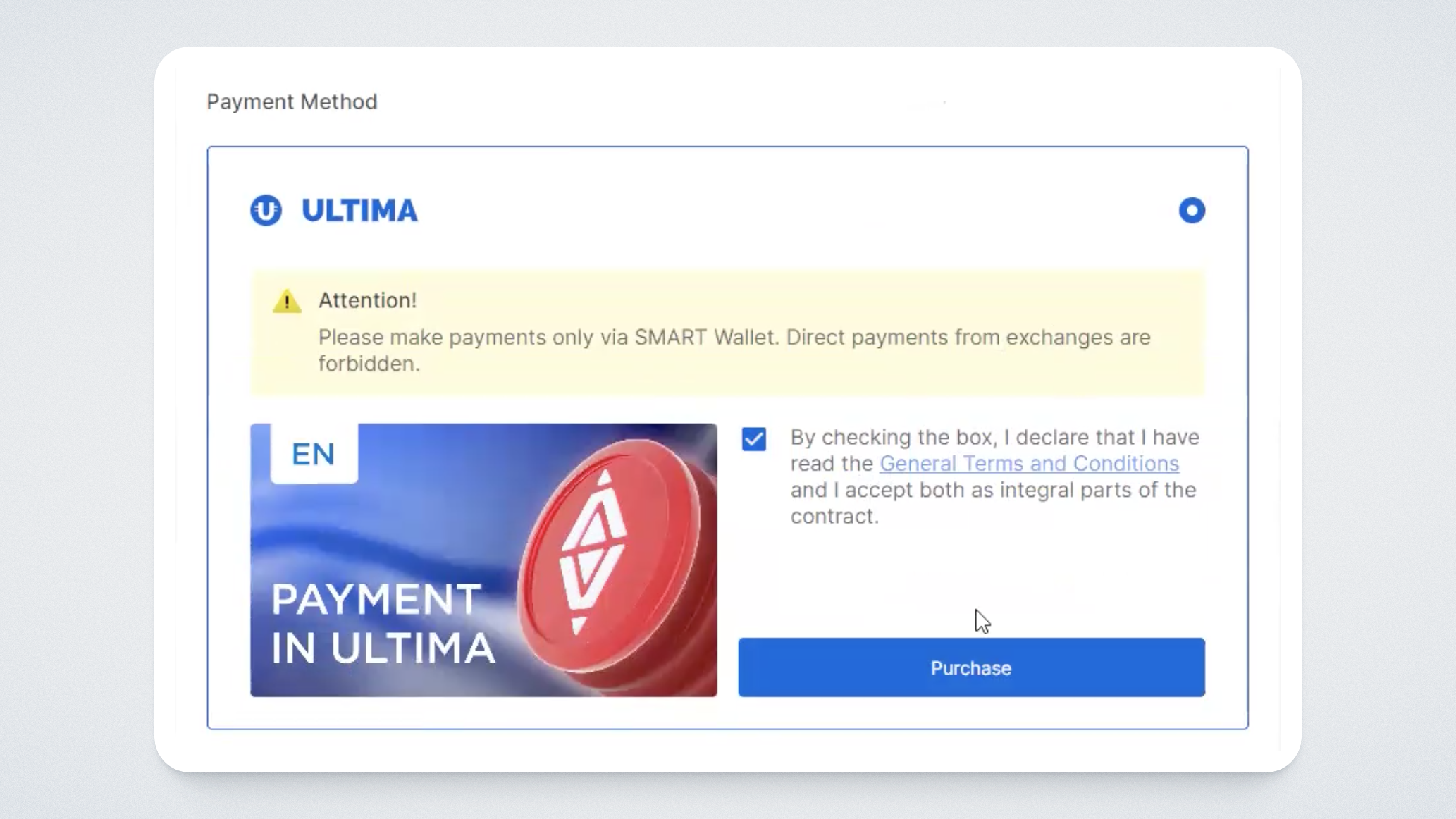This screenshot has width=1456, height=819.
Task: Select the ULTIMA payment radio button
Action: [1192, 210]
